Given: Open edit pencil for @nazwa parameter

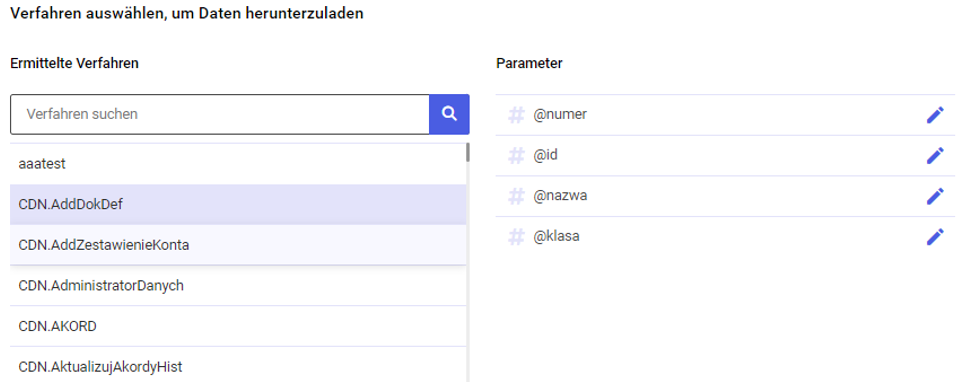Looking at the screenshot, I should tap(935, 196).
